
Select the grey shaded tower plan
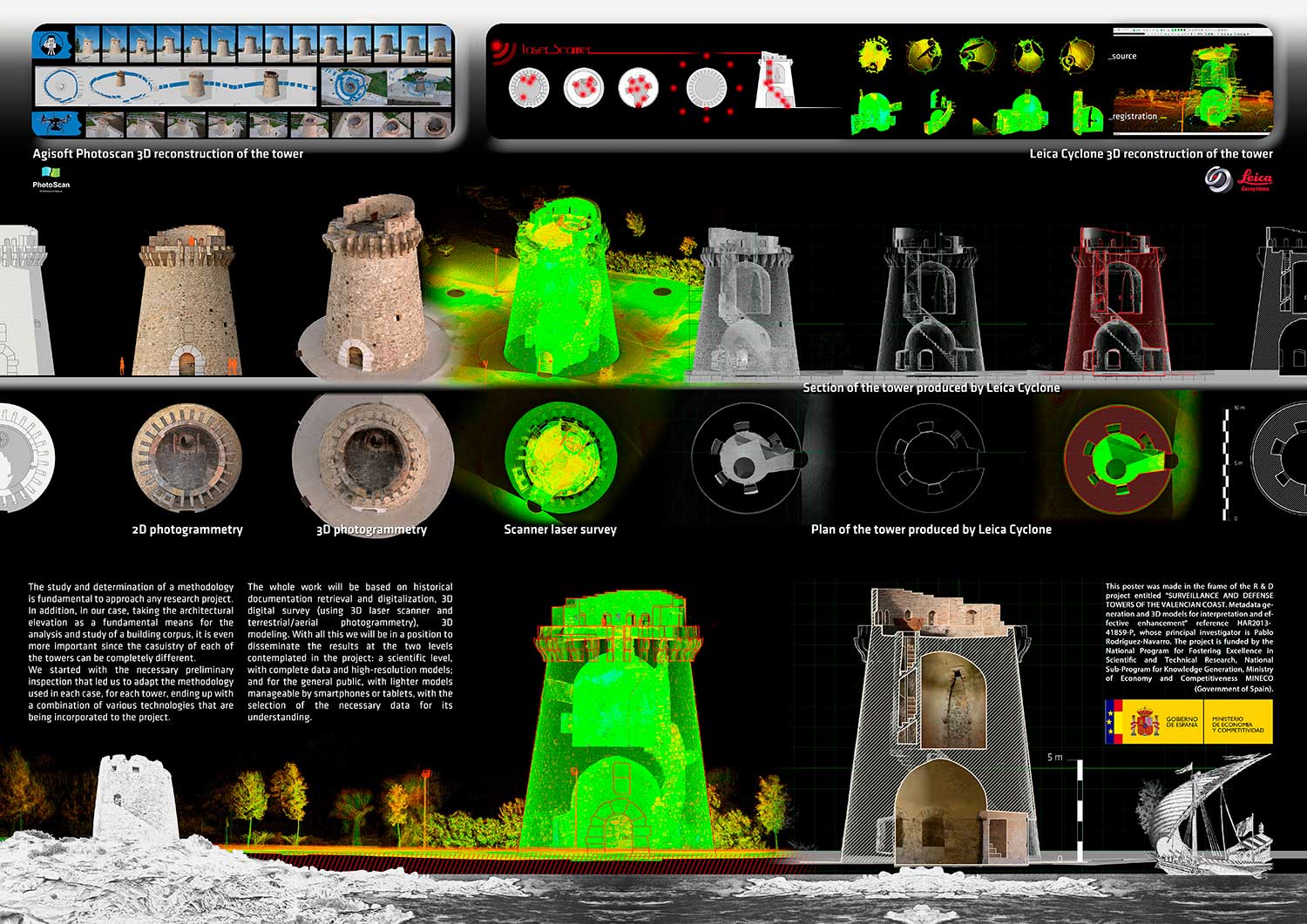point(748,457)
